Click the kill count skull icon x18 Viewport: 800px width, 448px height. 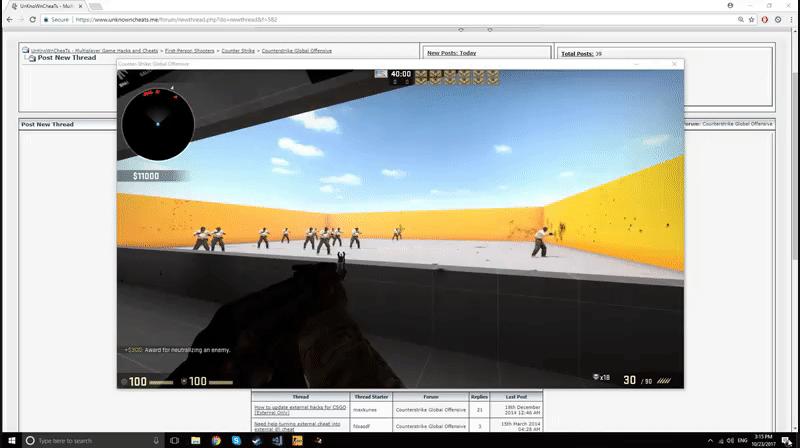coord(601,378)
